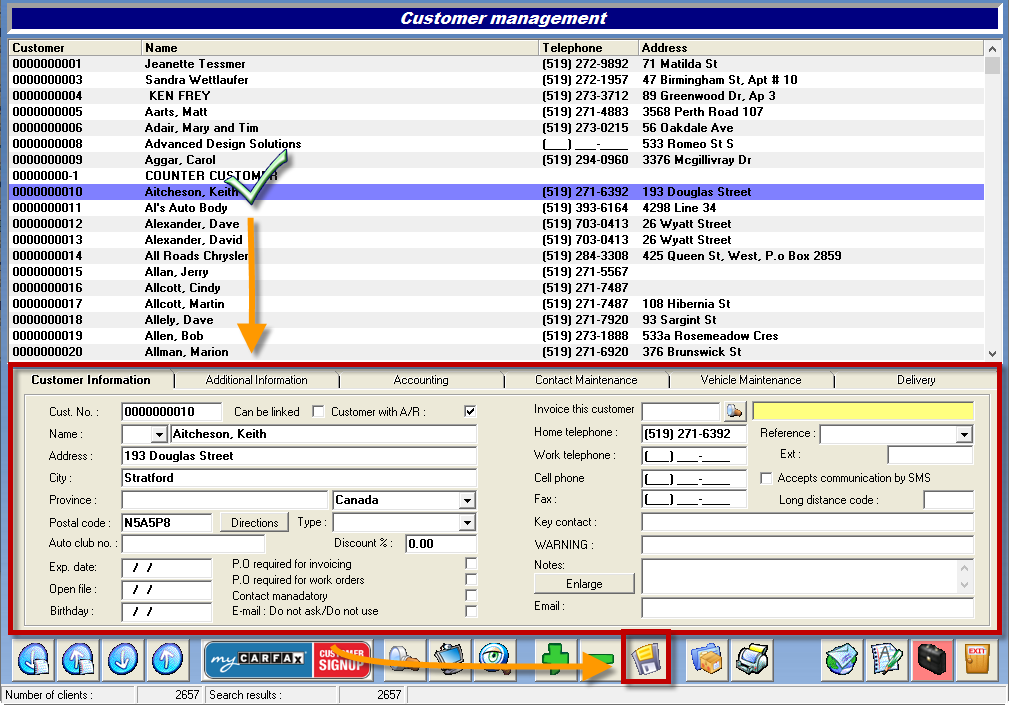Click the globe and envelope icon
Screen dimensions: 1009x705
point(842,659)
